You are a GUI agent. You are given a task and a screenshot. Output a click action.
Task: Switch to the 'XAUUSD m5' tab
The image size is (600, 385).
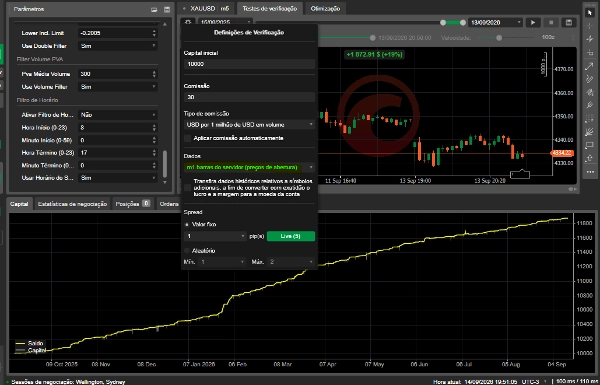pos(207,8)
